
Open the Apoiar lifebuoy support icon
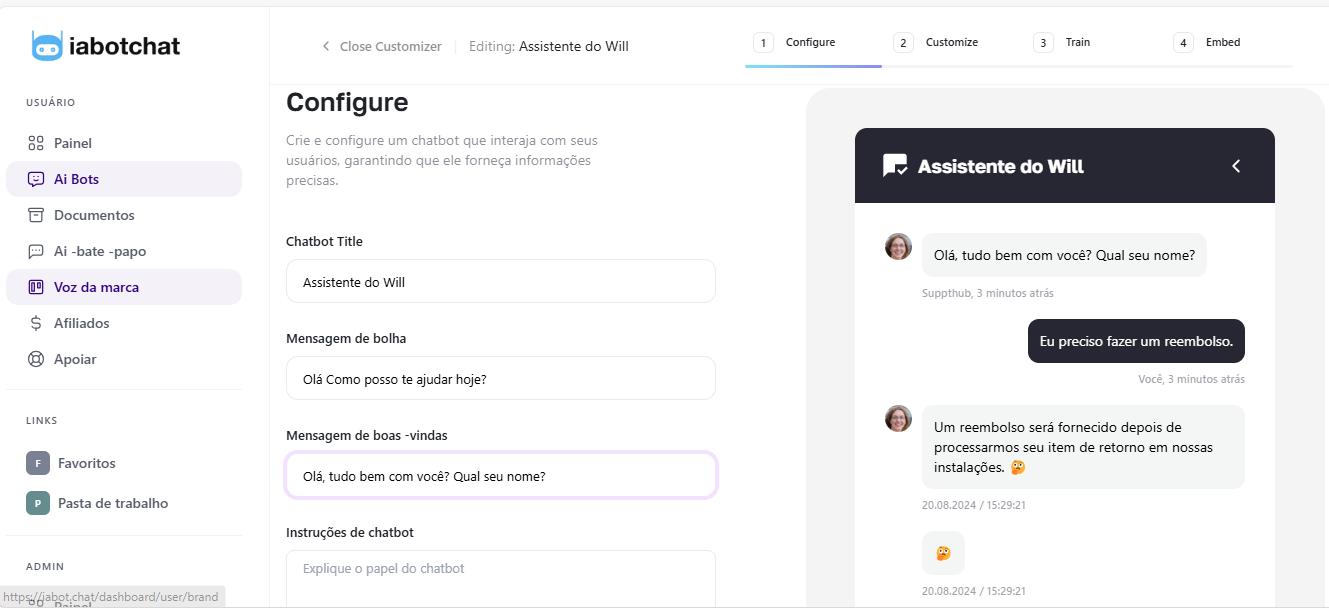[x=36, y=359]
